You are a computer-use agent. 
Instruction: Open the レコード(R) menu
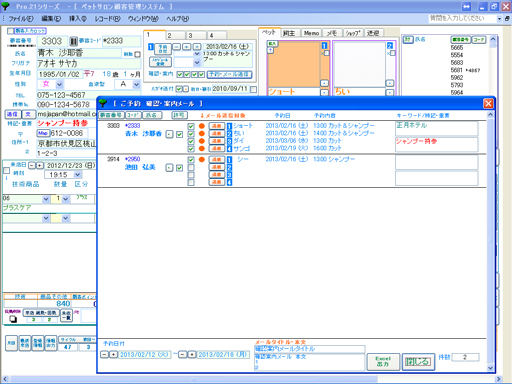point(107,19)
